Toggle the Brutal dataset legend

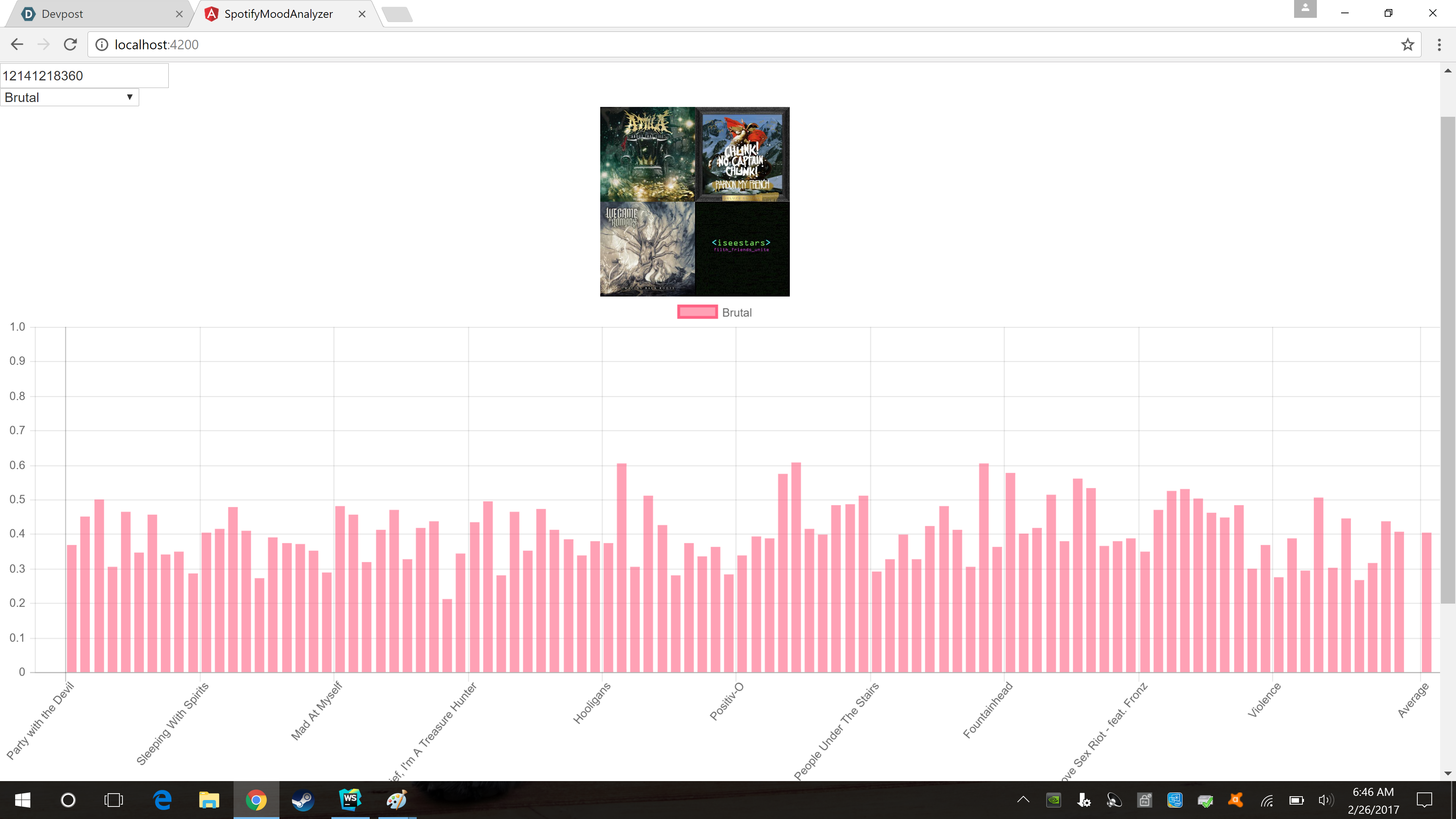click(714, 312)
